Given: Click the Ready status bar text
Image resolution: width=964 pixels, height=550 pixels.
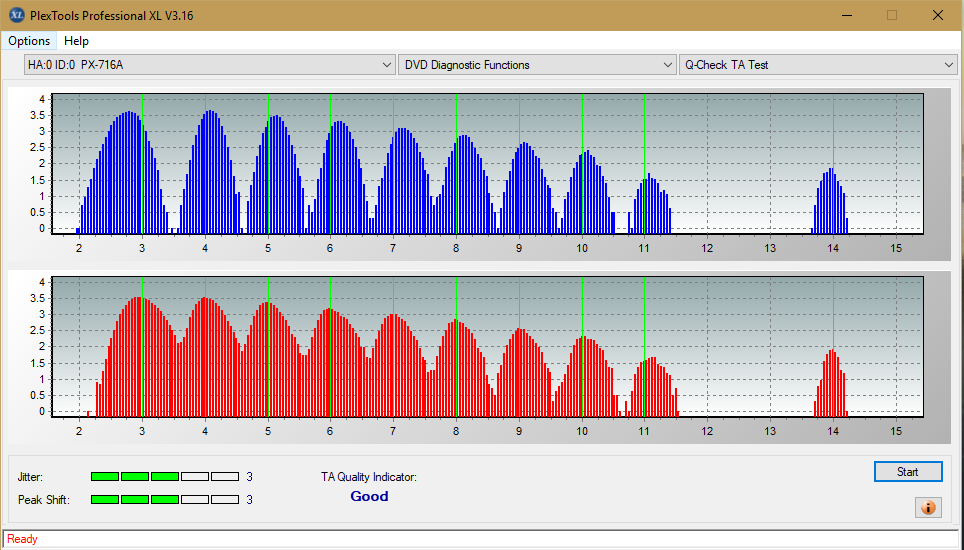Looking at the screenshot, I should point(22,539).
